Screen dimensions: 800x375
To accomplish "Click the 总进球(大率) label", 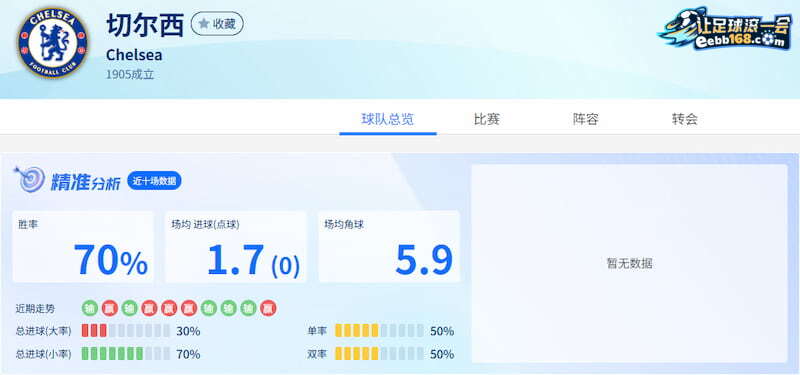I will (x=44, y=331).
